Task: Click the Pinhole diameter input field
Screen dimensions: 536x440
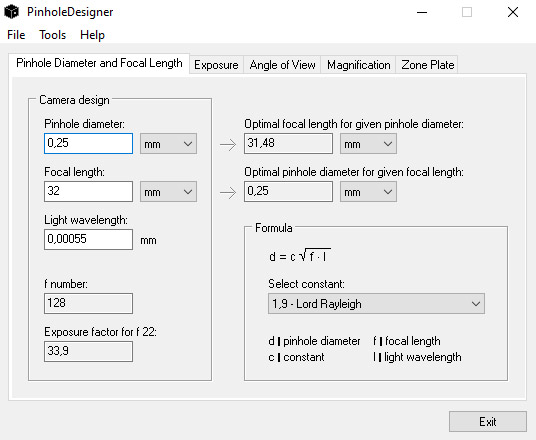Action: (89, 143)
